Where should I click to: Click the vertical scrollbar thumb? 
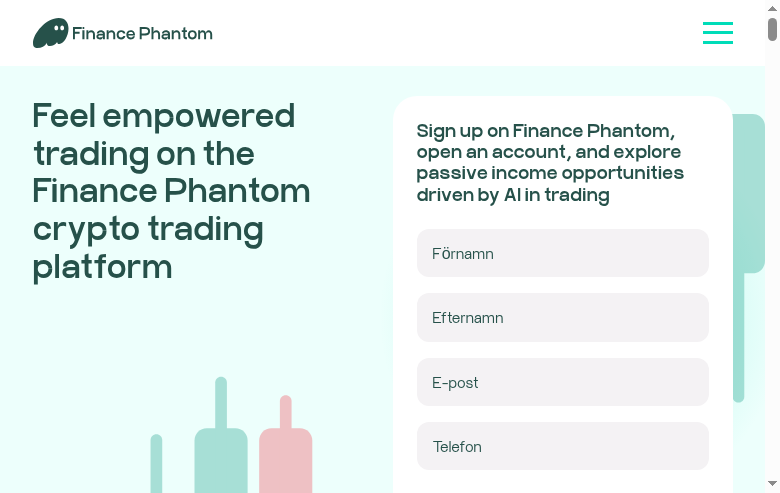tap(773, 29)
